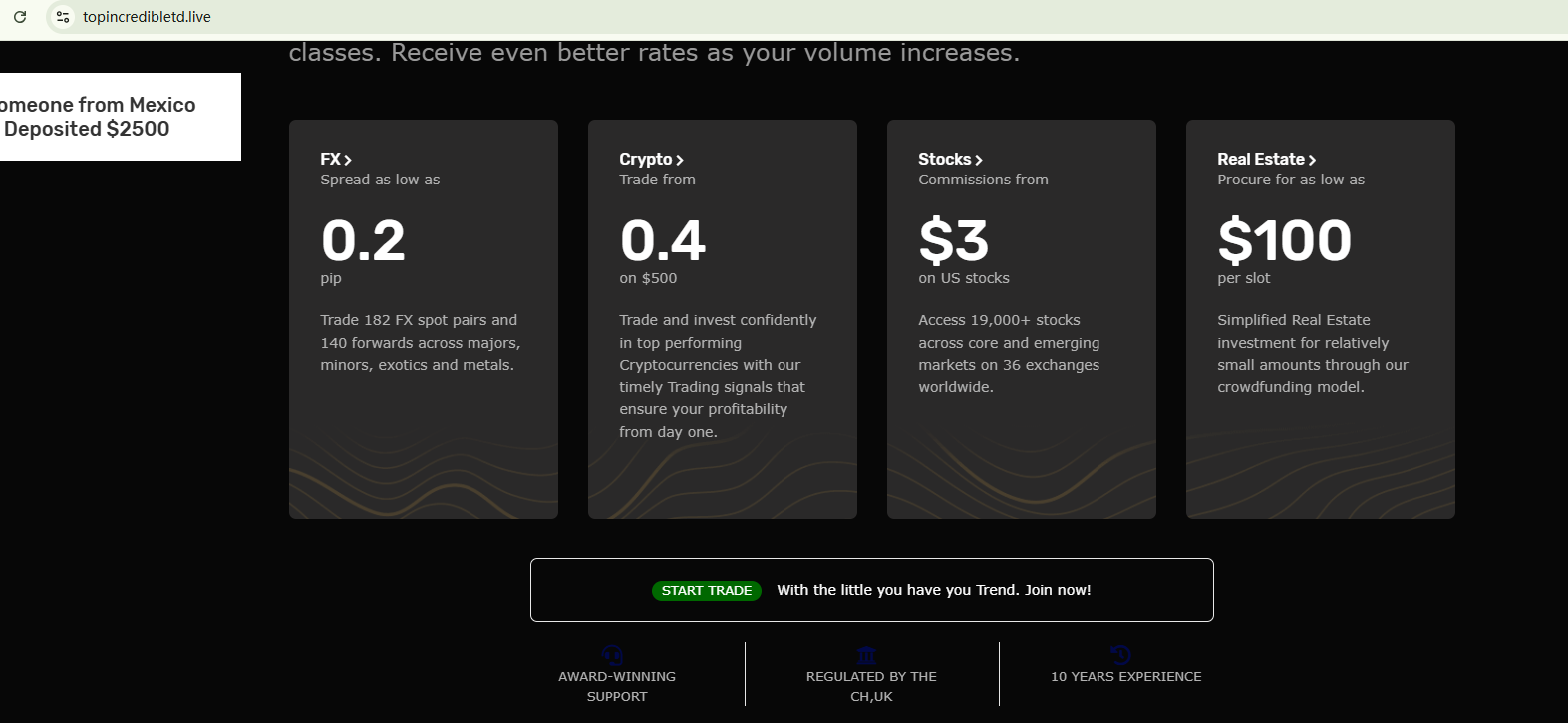Click the browser reload page icon
This screenshot has height=723, width=1568.
(20, 17)
